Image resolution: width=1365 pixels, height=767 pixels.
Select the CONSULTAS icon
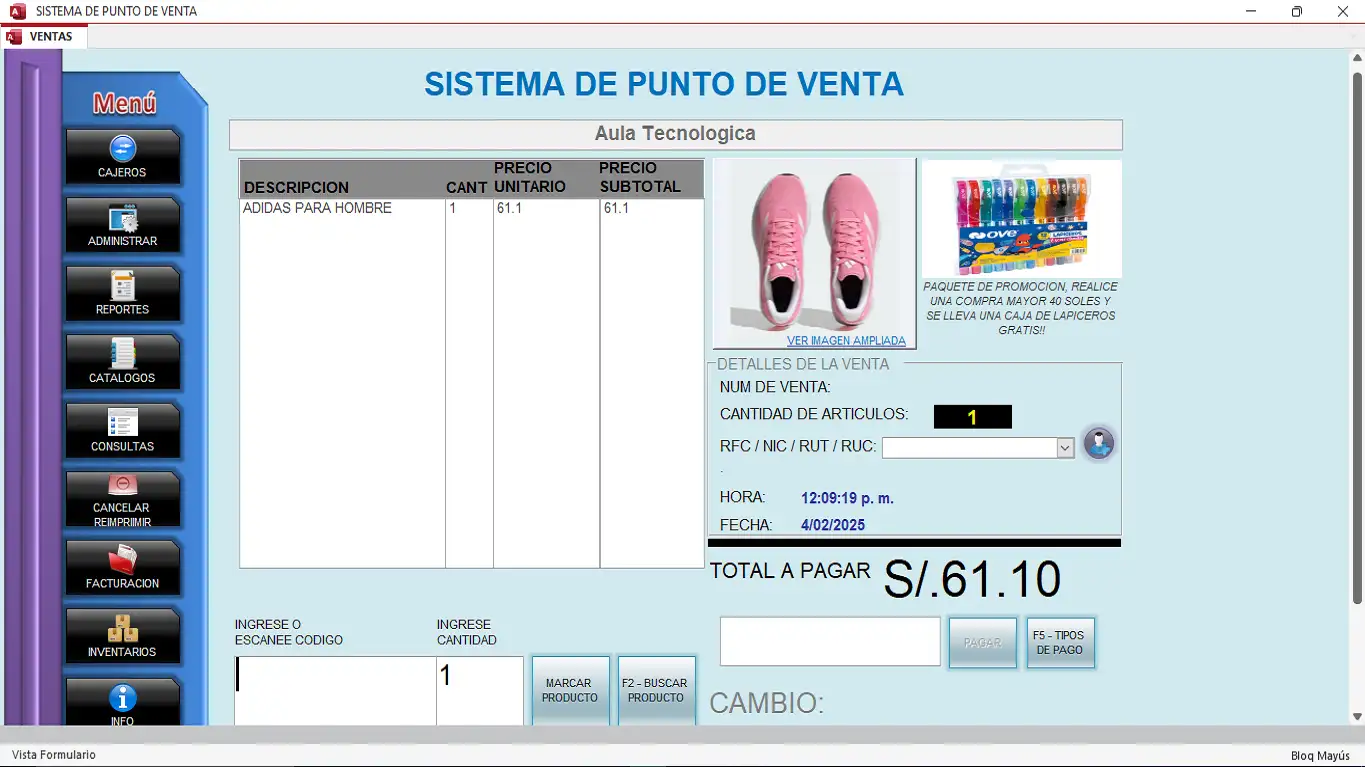point(122,430)
